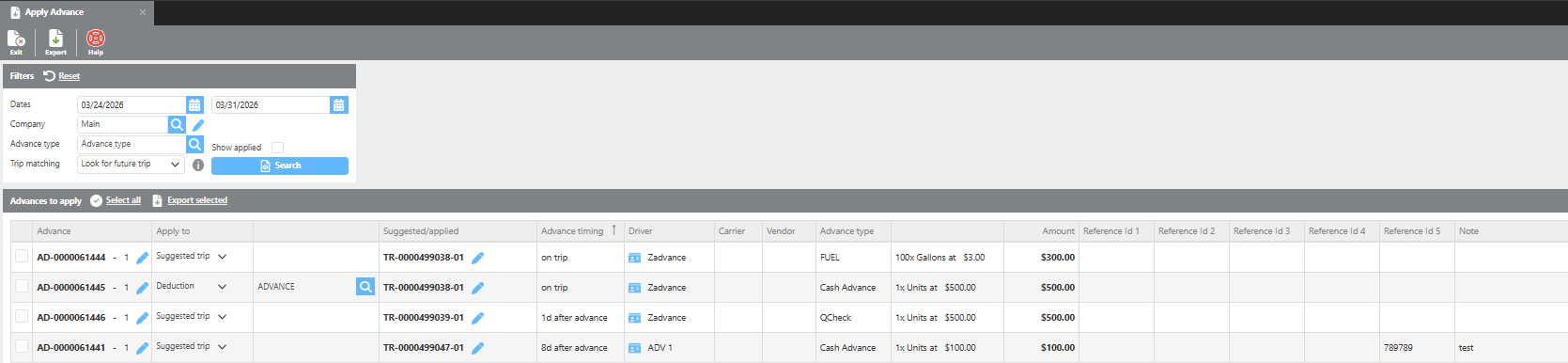Edit advance AD-0000061446 pencil icon
The height and width of the screenshot is (363, 1568).
pos(142,318)
